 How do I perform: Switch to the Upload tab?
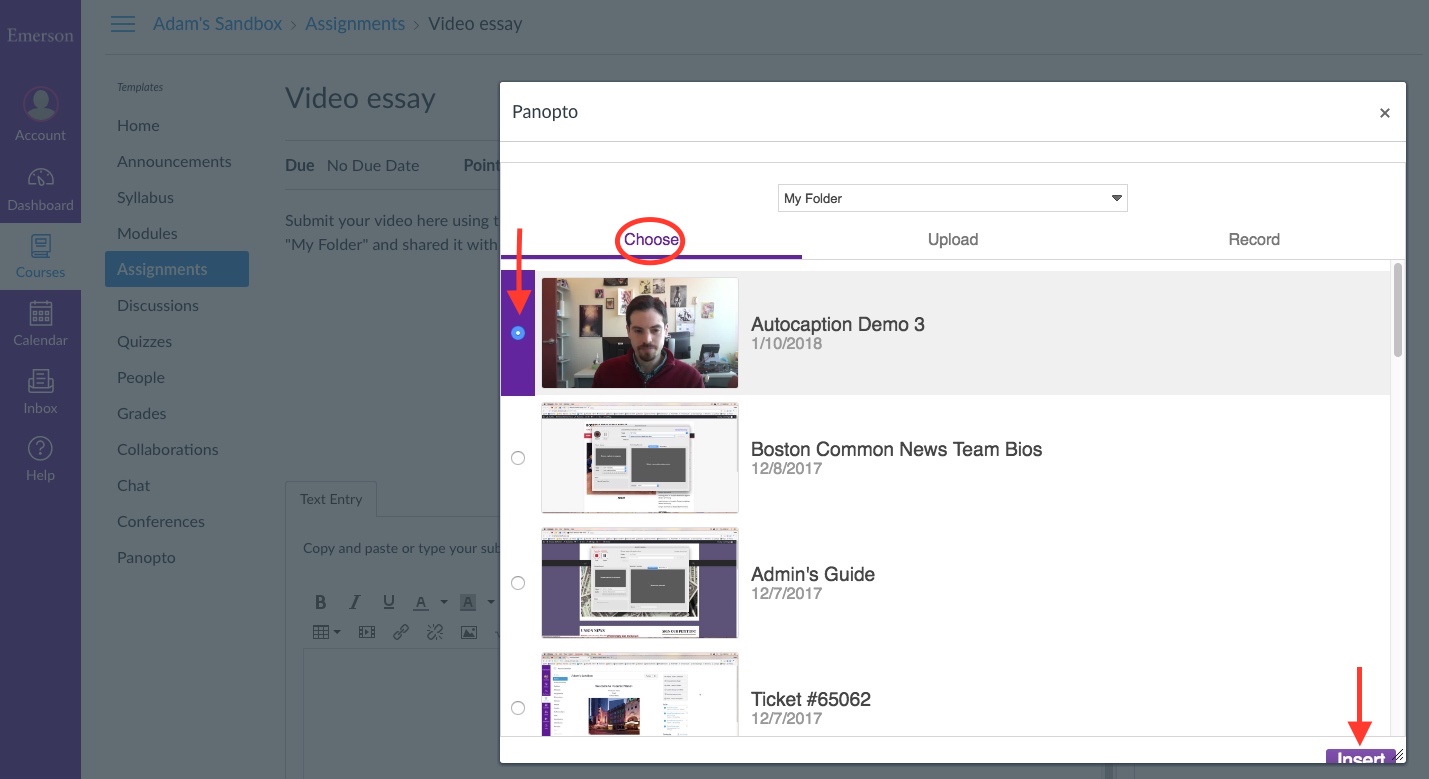[953, 239]
